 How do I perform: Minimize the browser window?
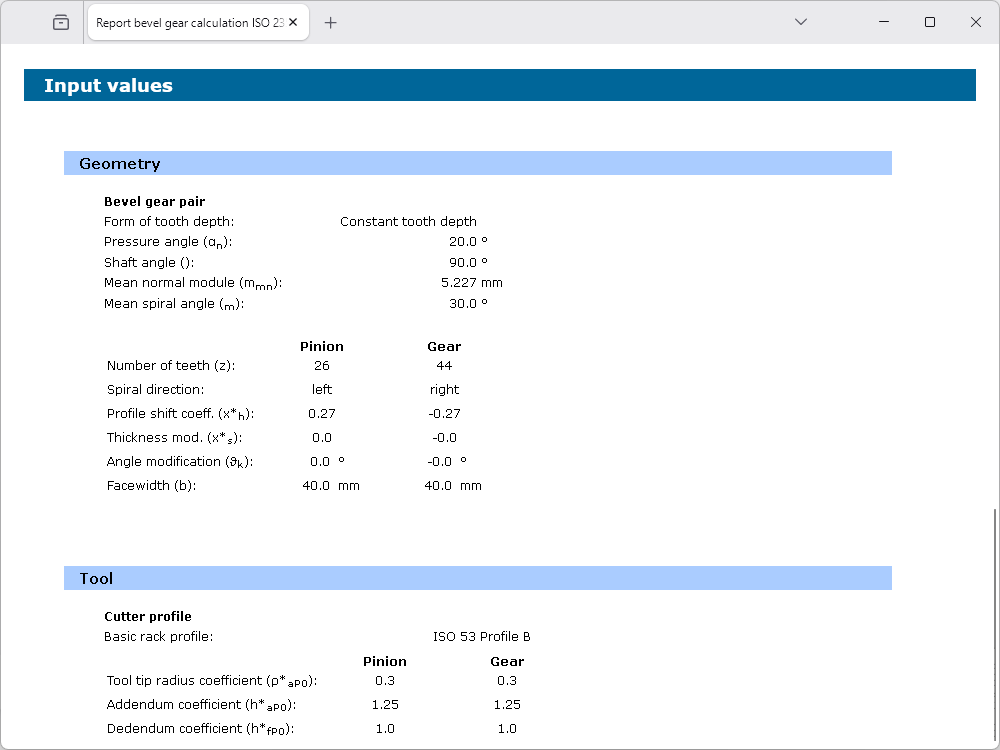[x=884, y=22]
